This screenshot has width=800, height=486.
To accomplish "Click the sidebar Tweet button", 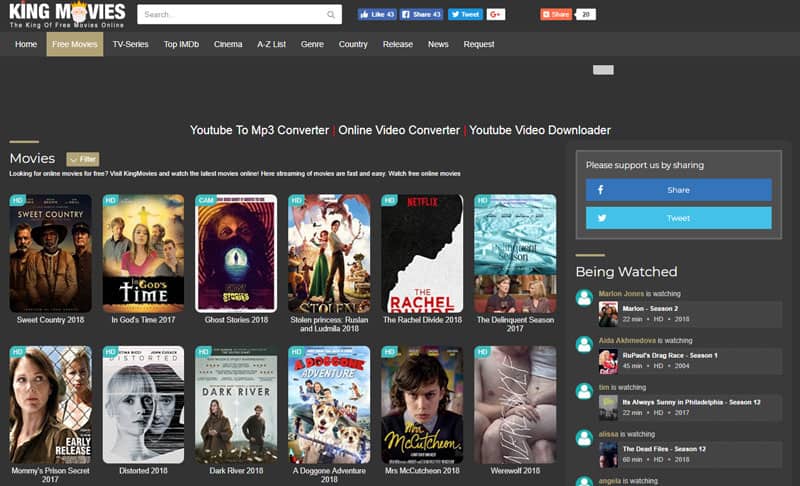I will click(678, 218).
